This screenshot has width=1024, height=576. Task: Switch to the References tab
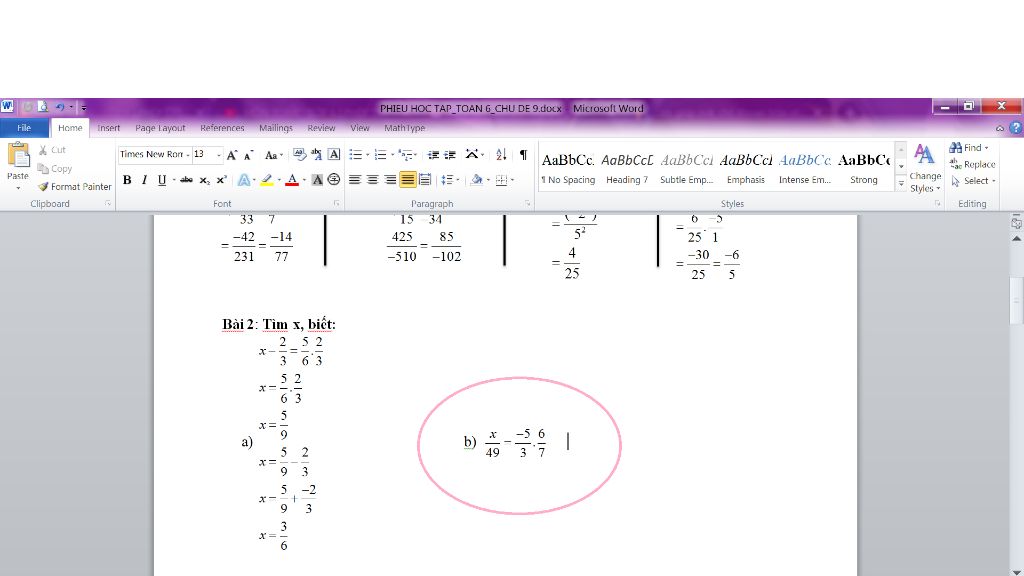pyautogui.click(x=222, y=128)
